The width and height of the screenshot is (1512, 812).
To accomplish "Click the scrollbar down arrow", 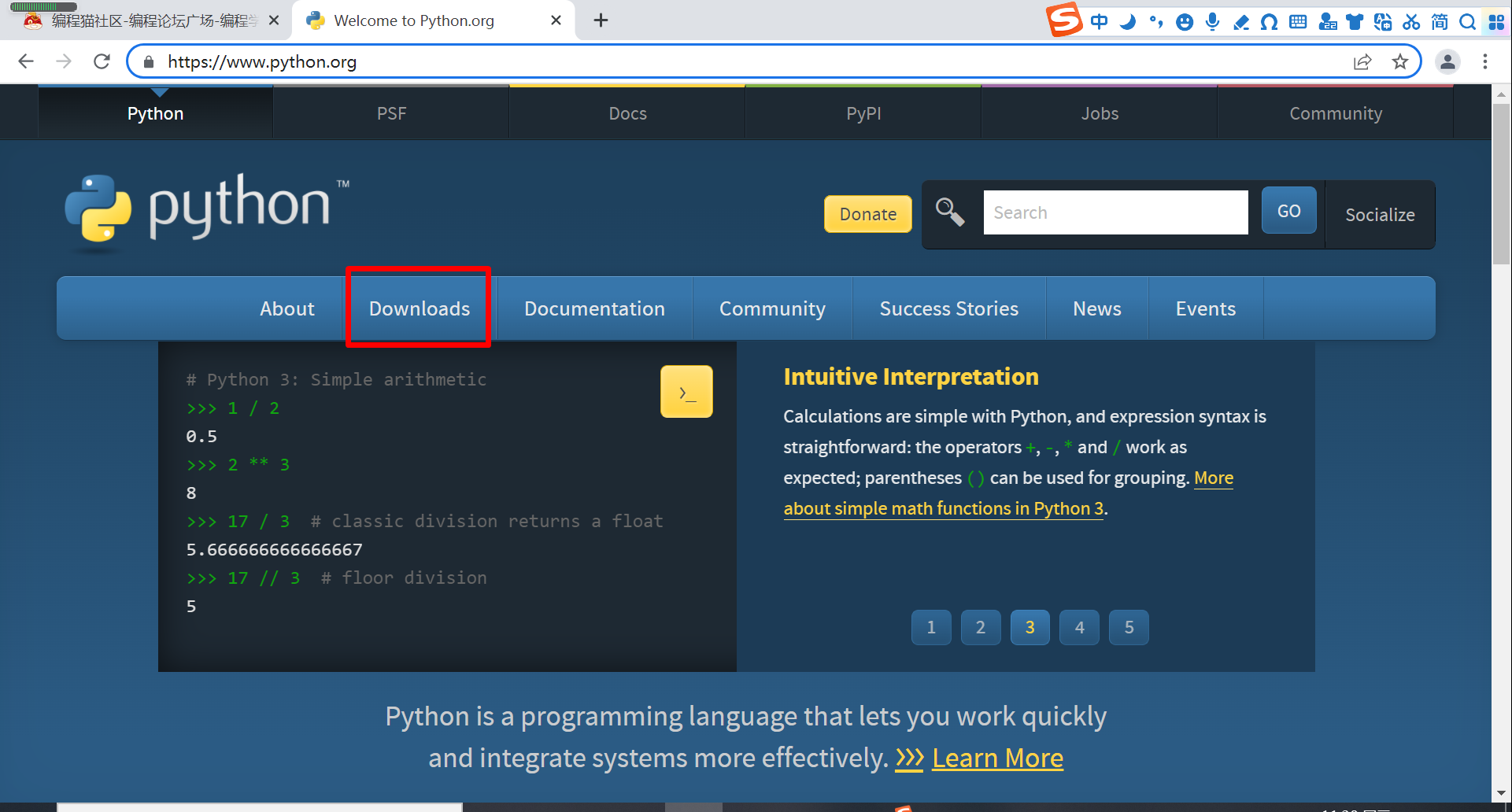I will [1501, 793].
